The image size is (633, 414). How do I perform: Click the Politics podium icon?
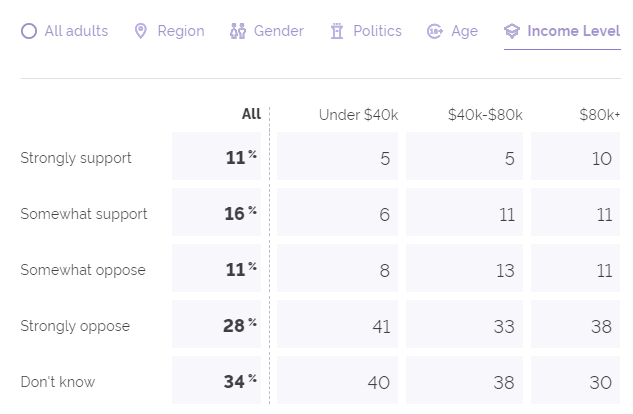(x=337, y=31)
